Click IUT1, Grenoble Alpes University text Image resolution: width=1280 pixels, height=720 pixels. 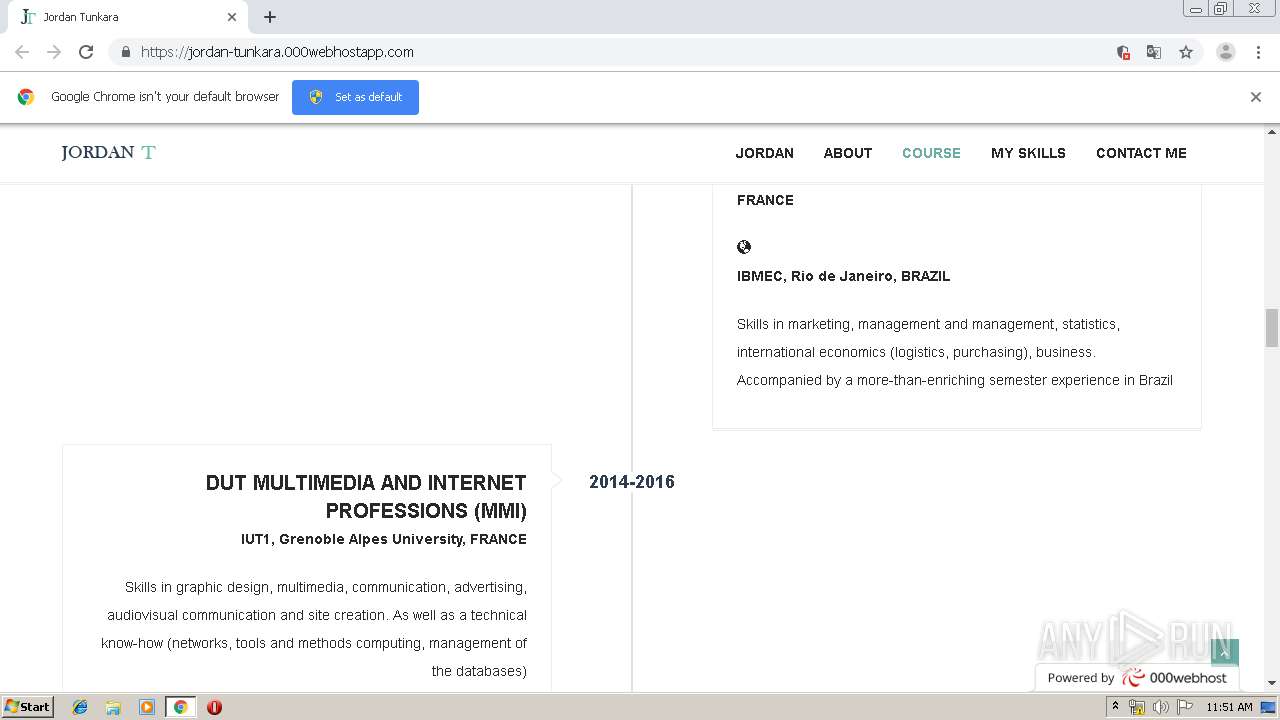384,539
